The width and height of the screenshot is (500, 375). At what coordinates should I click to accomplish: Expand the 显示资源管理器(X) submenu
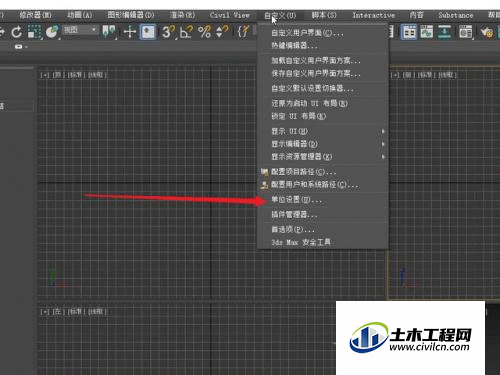click(x=323, y=157)
